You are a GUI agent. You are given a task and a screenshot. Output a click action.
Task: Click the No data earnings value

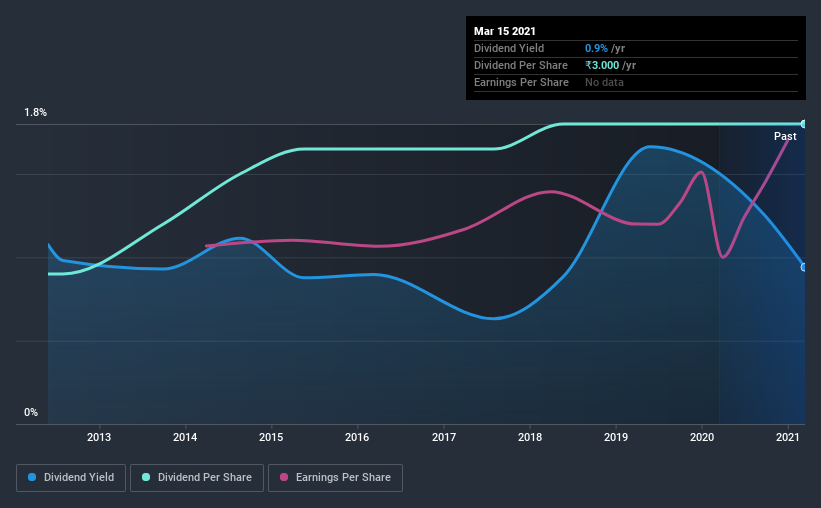(604, 82)
